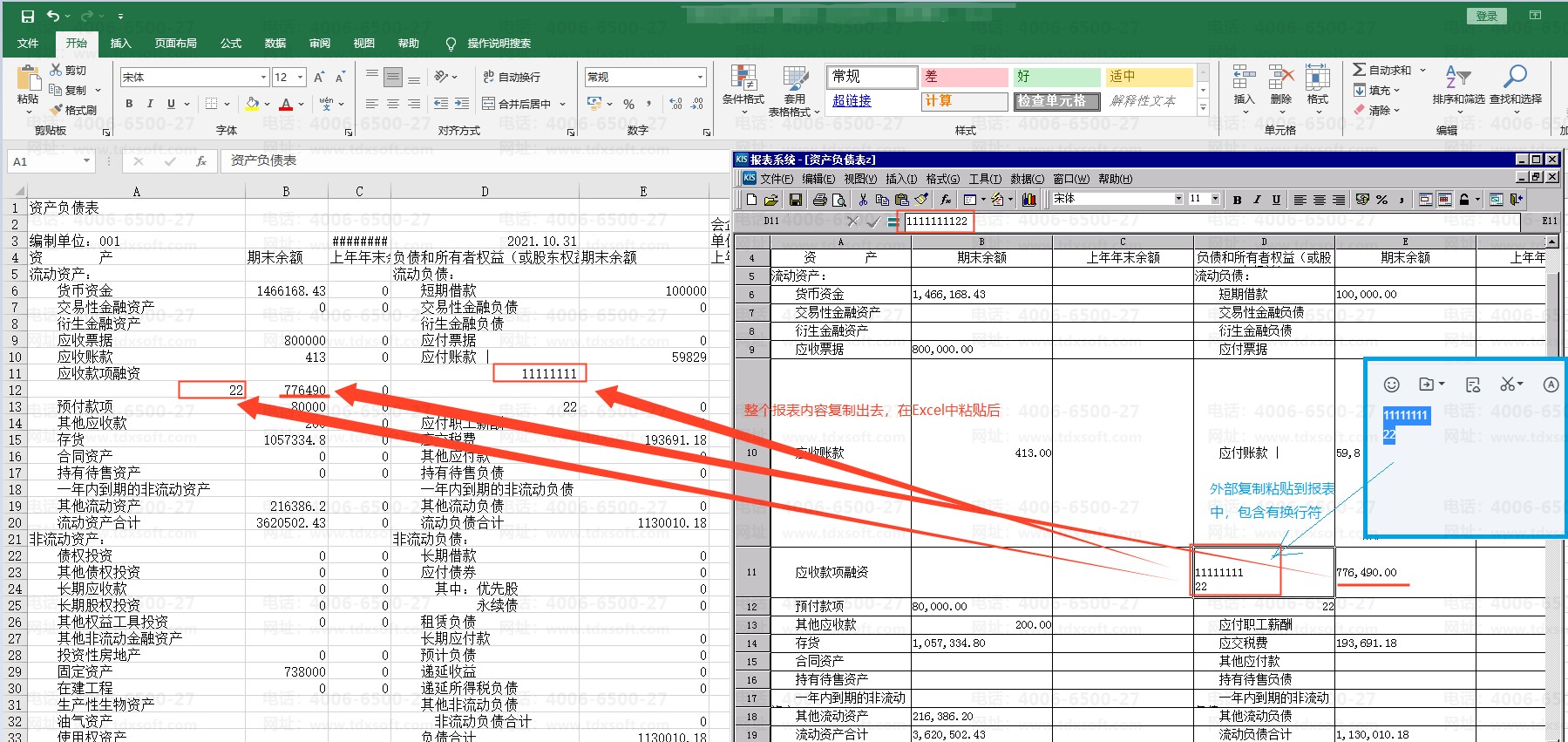Open the 工具(T) menu in KIS report system

pos(985,179)
